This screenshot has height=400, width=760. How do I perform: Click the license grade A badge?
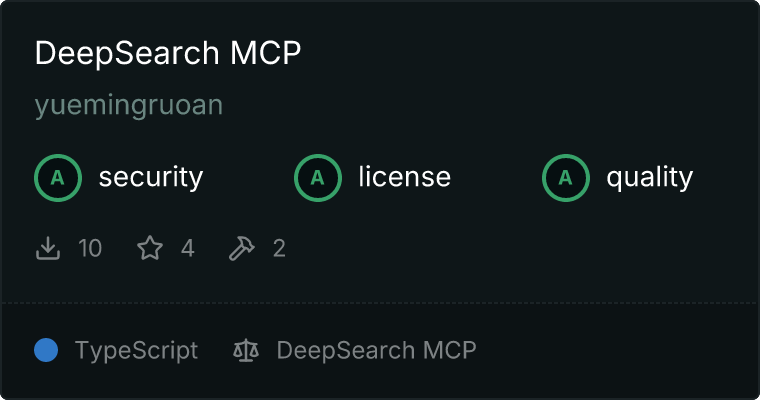click(x=317, y=178)
